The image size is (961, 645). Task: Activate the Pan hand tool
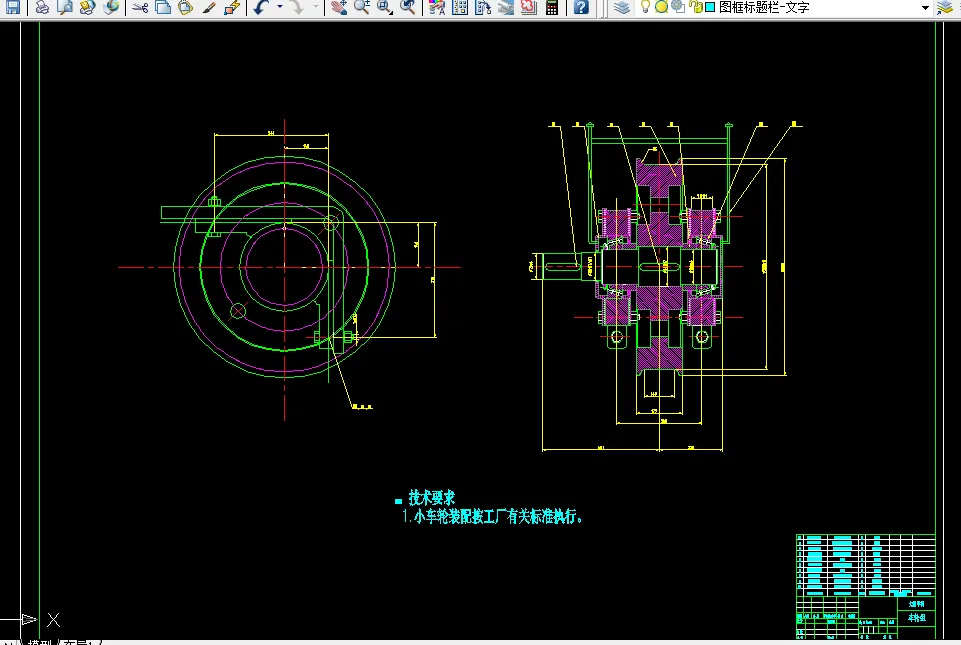pos(338,7)
